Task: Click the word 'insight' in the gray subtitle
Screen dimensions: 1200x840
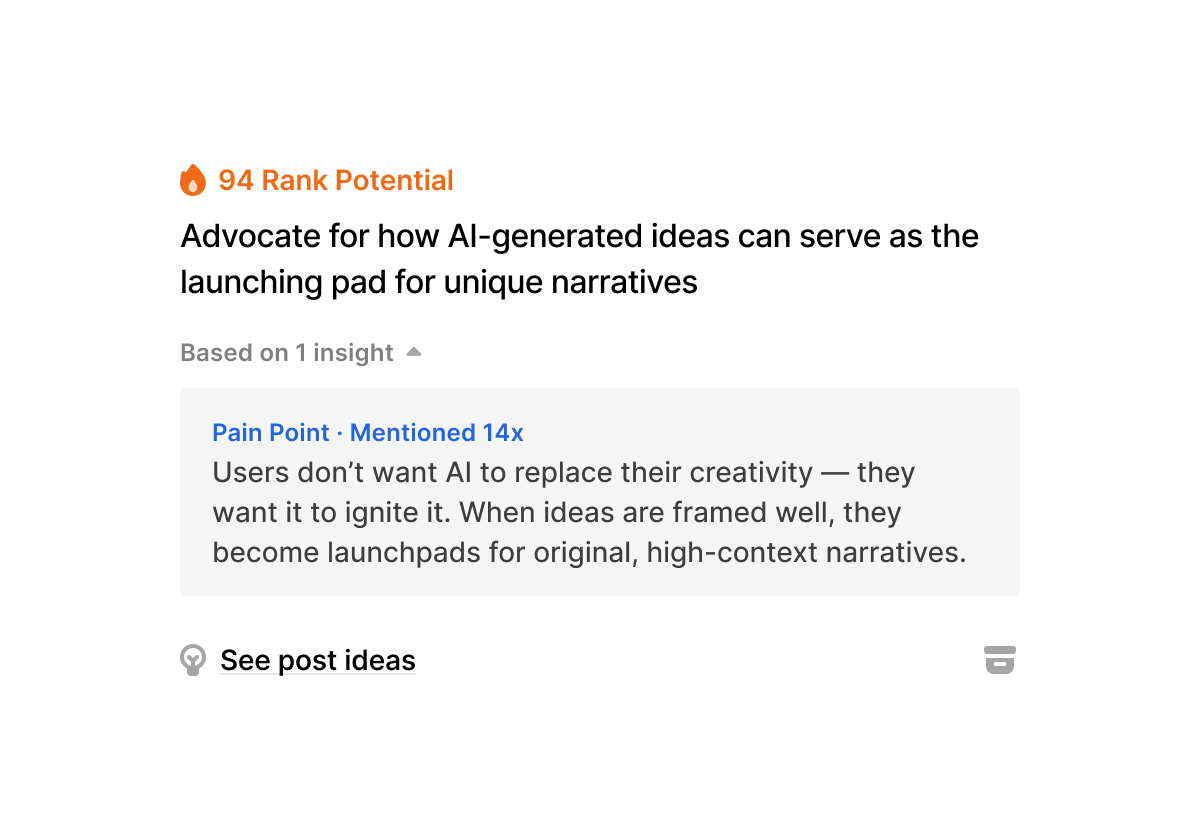Action: point(353,353)
